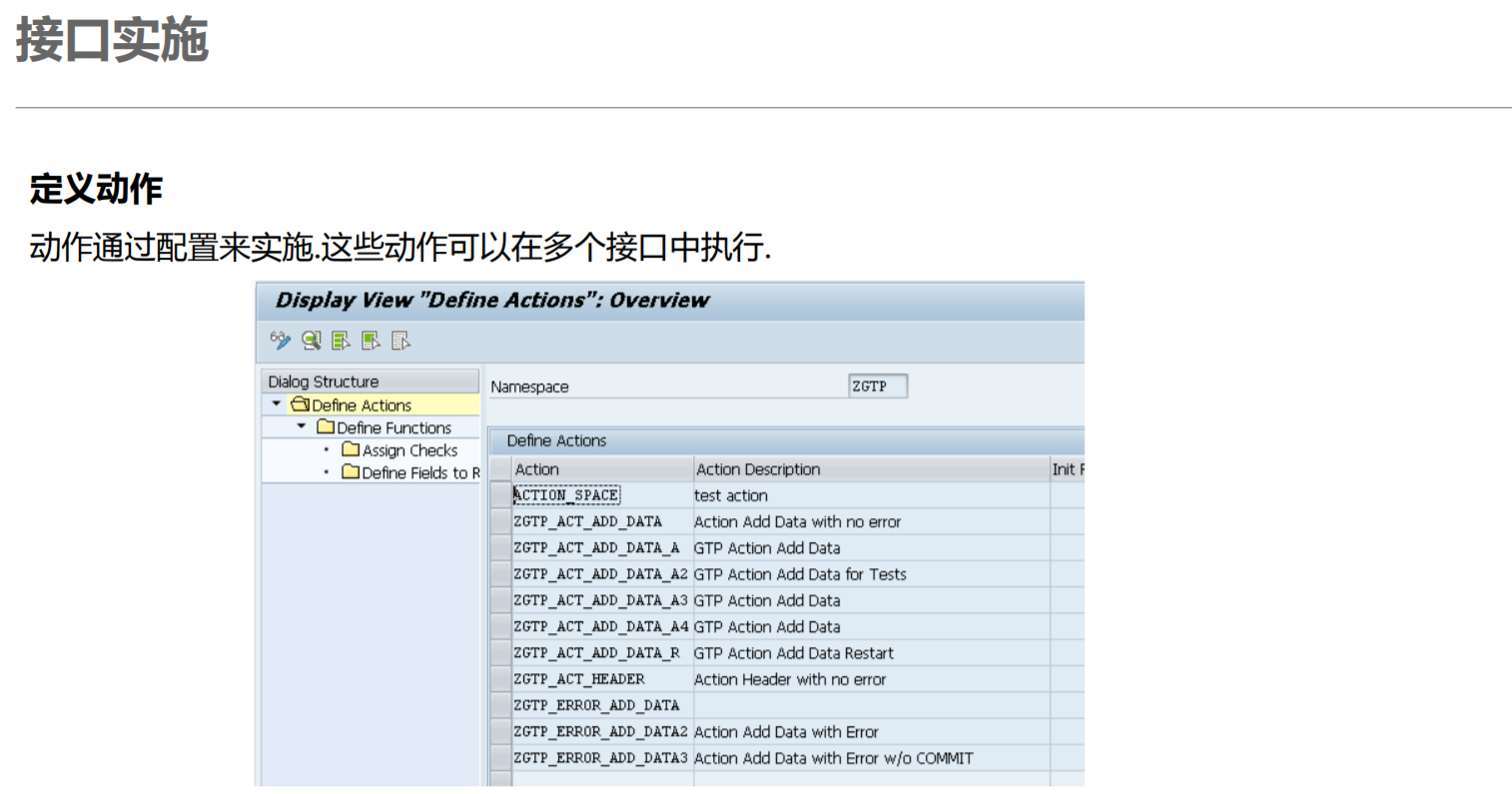The image size is (1512, 794).
Task: Select the ZGTP_ACT_HEADER row selector
Action: coord(500,679)
